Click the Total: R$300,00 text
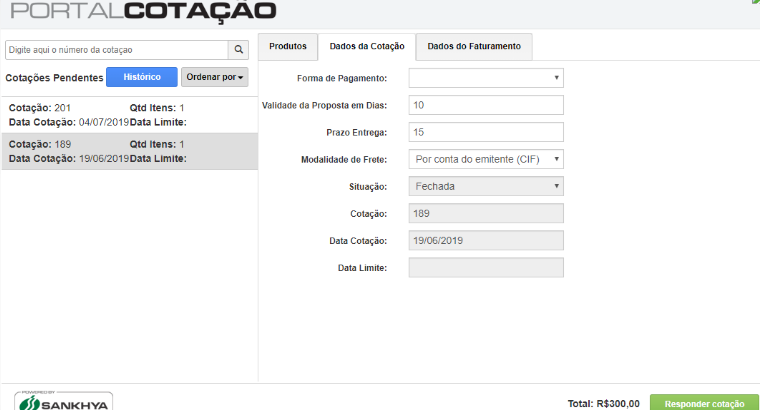 [603, 404]
